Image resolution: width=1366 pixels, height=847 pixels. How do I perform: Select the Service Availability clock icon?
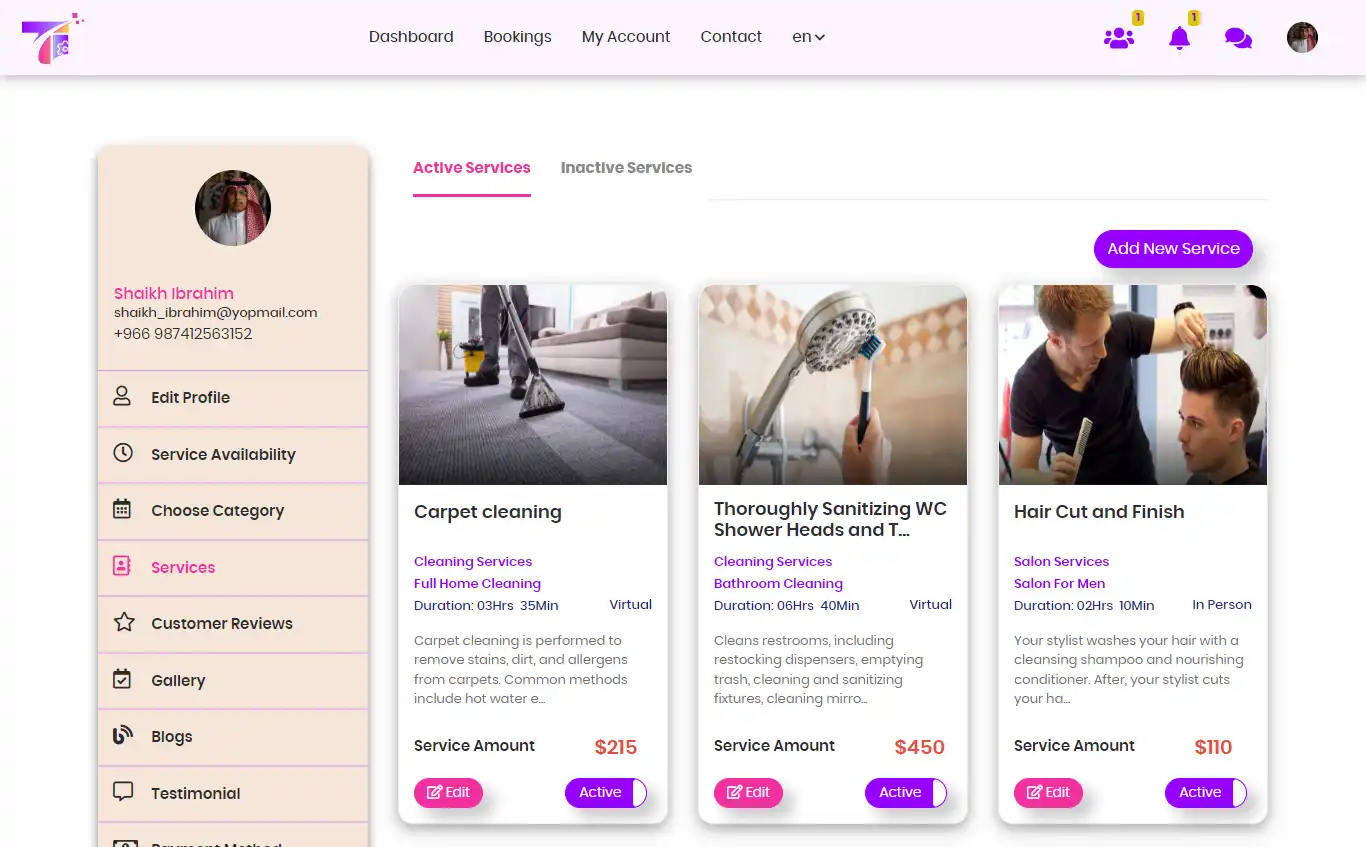pos(122,454)
